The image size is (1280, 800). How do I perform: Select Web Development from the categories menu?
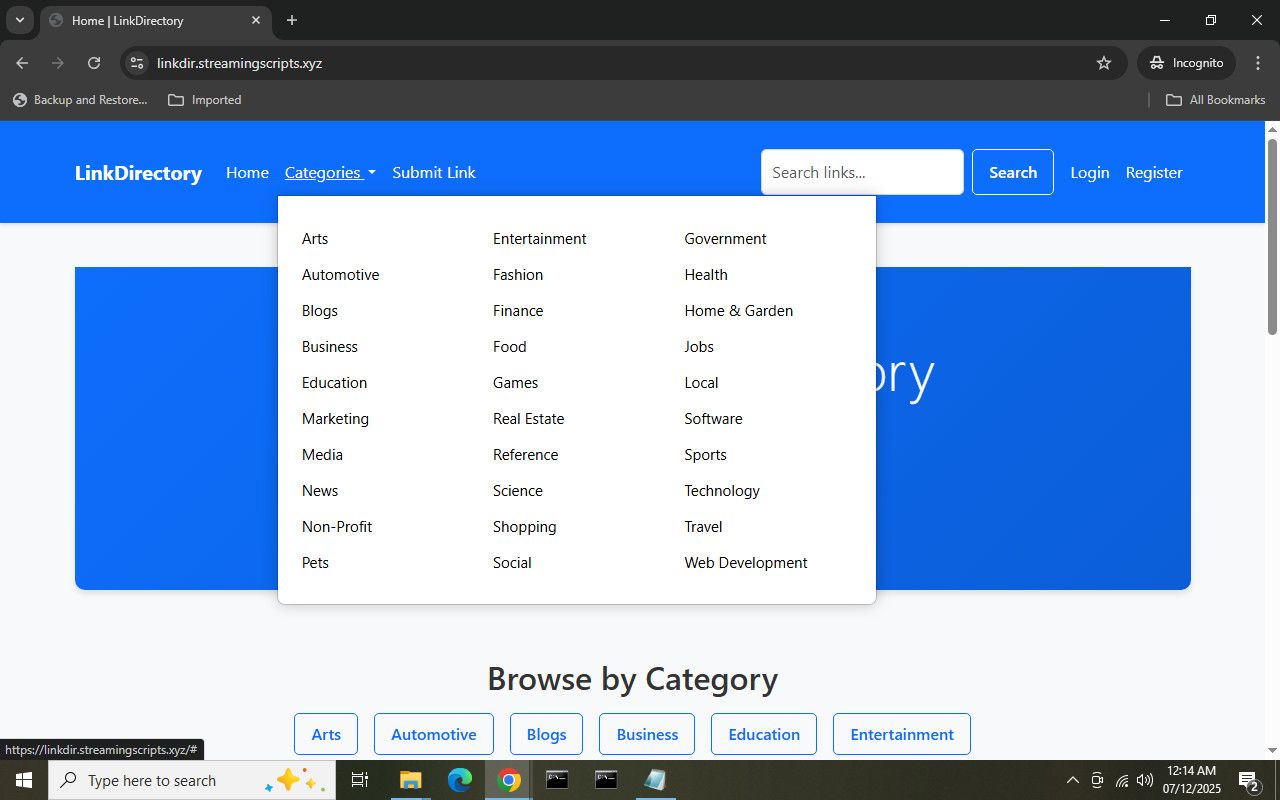click(x=745, y=563)
